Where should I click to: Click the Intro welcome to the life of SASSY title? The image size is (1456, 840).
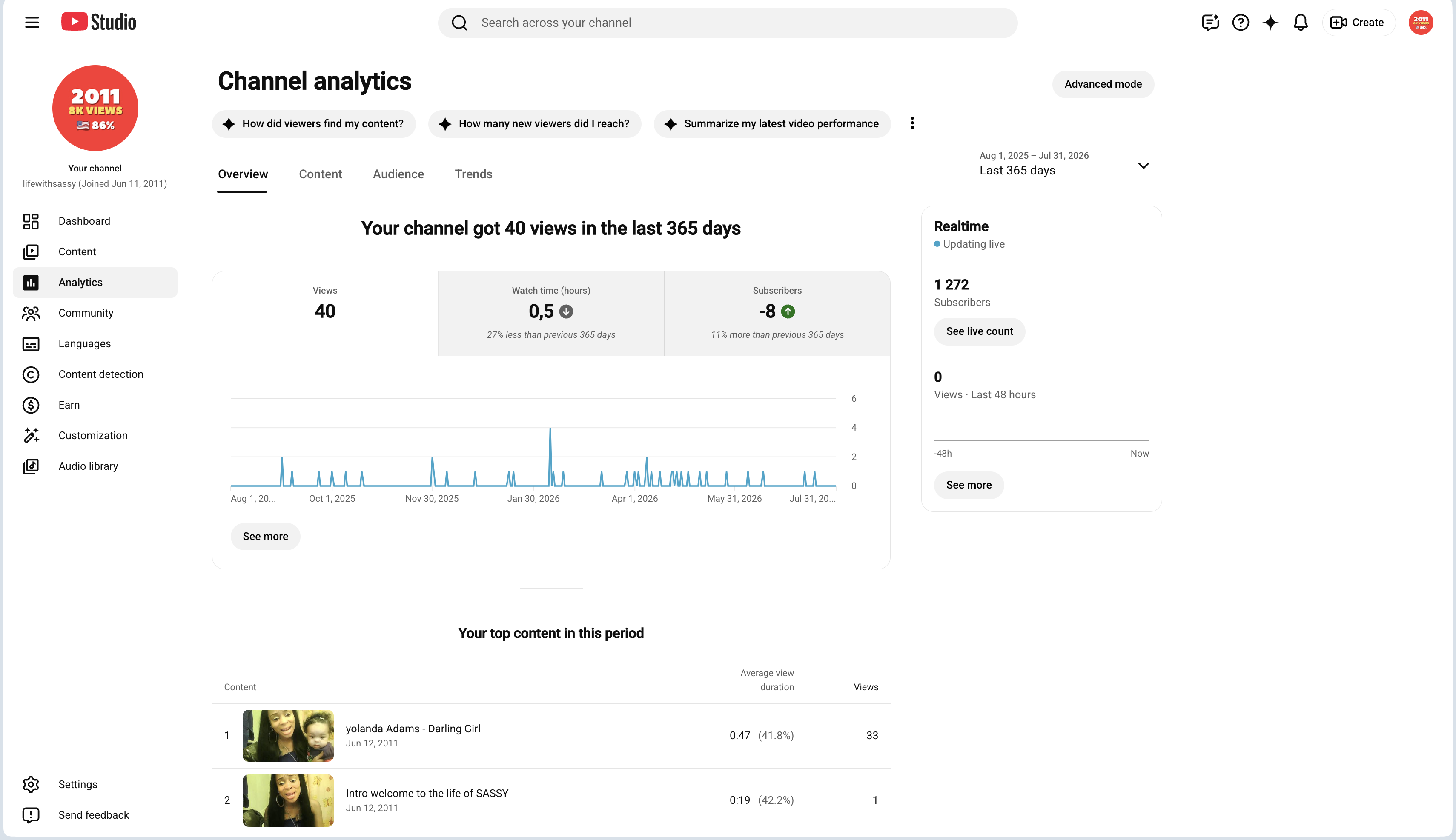pyautogui.click(x=427, y=793)
